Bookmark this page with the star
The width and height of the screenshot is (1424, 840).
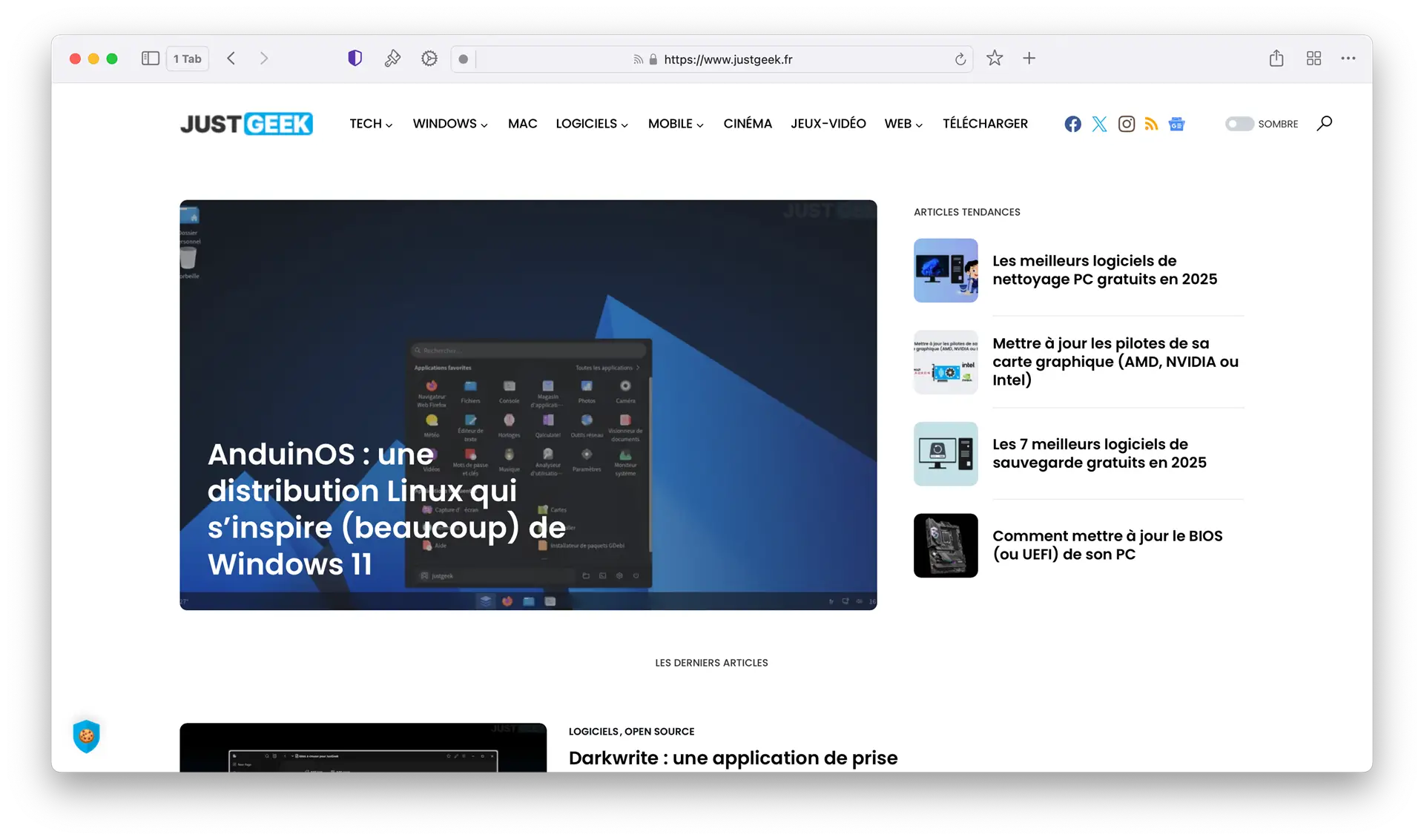click(x=995, y=59)
